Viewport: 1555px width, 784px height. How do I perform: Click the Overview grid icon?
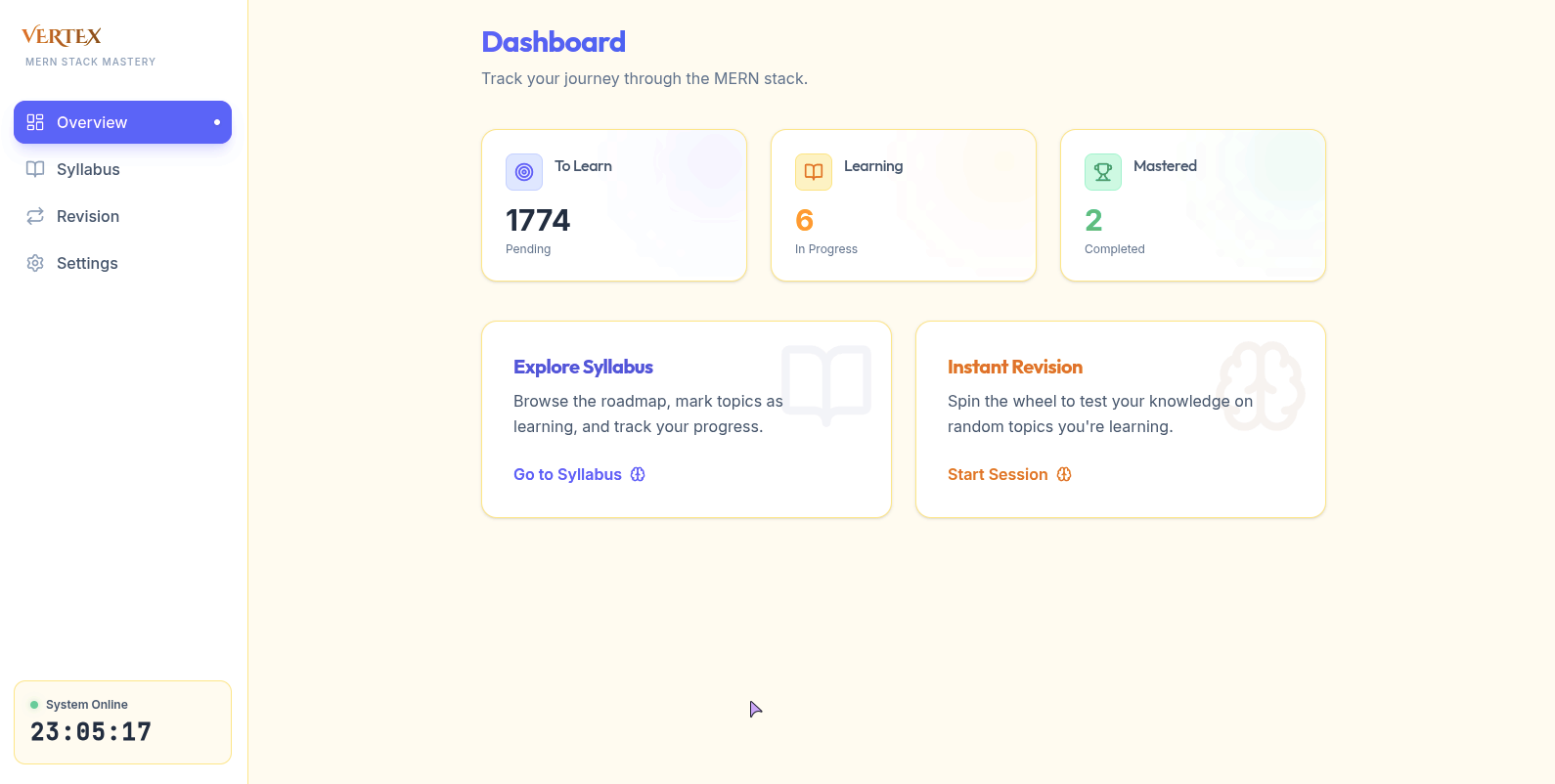pyautogui.click(x=35, y=122)
